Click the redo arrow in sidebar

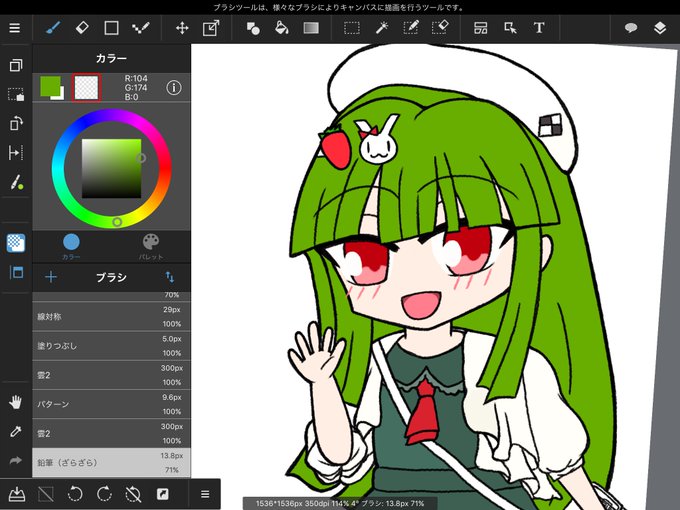(16, 461)
